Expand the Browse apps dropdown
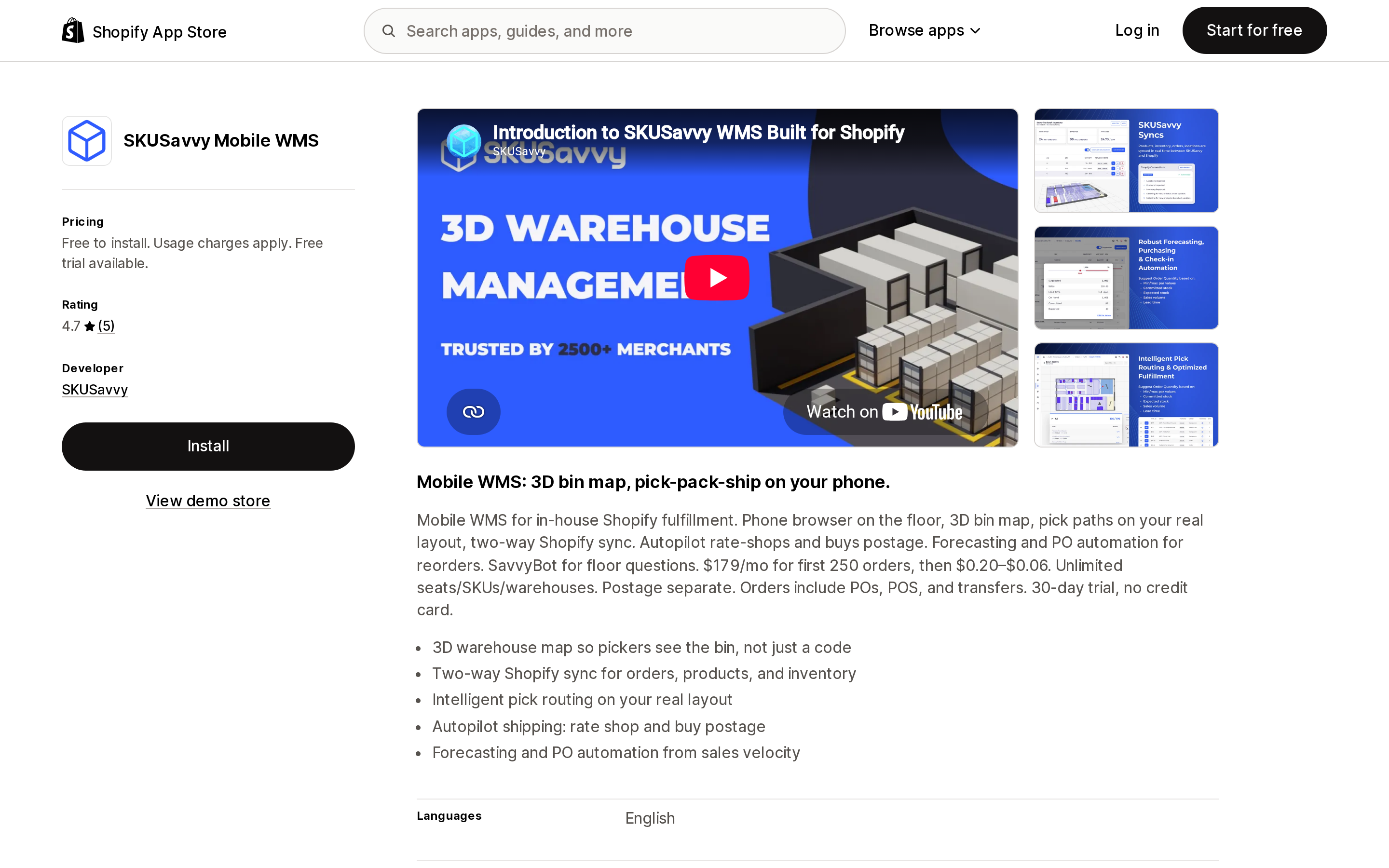Viewport: 1389px width, 868px height. 924,30
